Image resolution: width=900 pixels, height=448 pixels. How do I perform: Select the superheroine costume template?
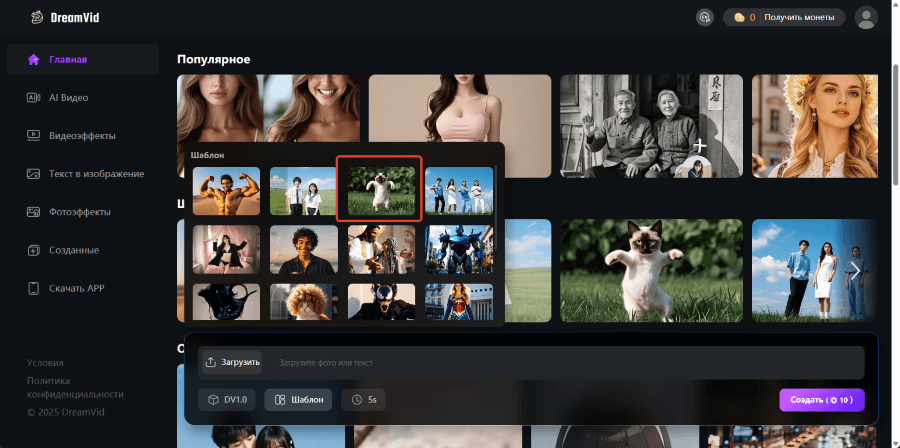point(459,301)
